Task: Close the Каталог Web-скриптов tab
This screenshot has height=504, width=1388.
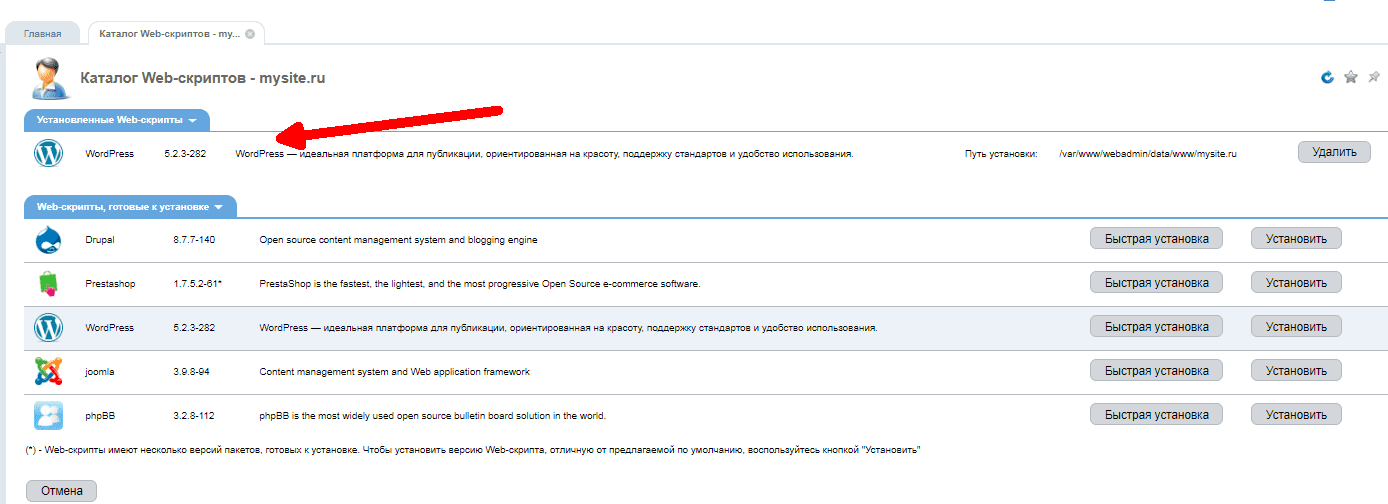Action: click(x=250, y=34)
